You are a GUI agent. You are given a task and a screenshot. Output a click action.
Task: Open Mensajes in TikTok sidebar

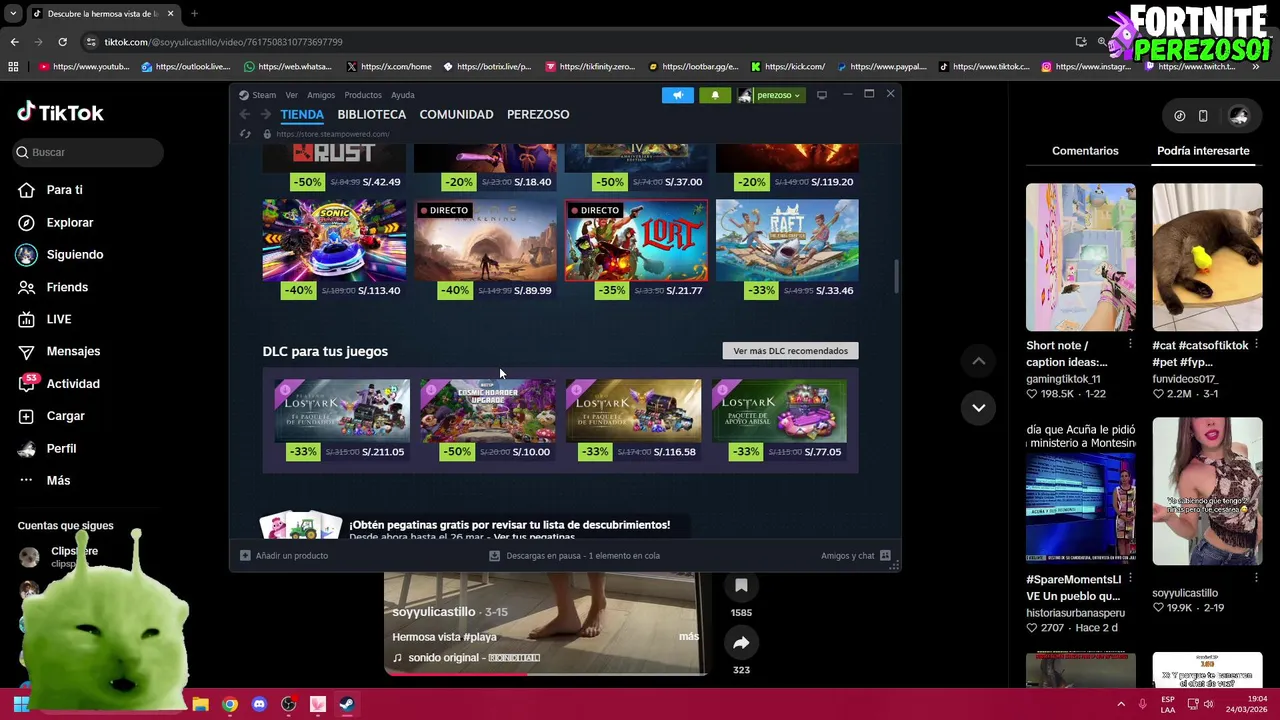[58, 351]
